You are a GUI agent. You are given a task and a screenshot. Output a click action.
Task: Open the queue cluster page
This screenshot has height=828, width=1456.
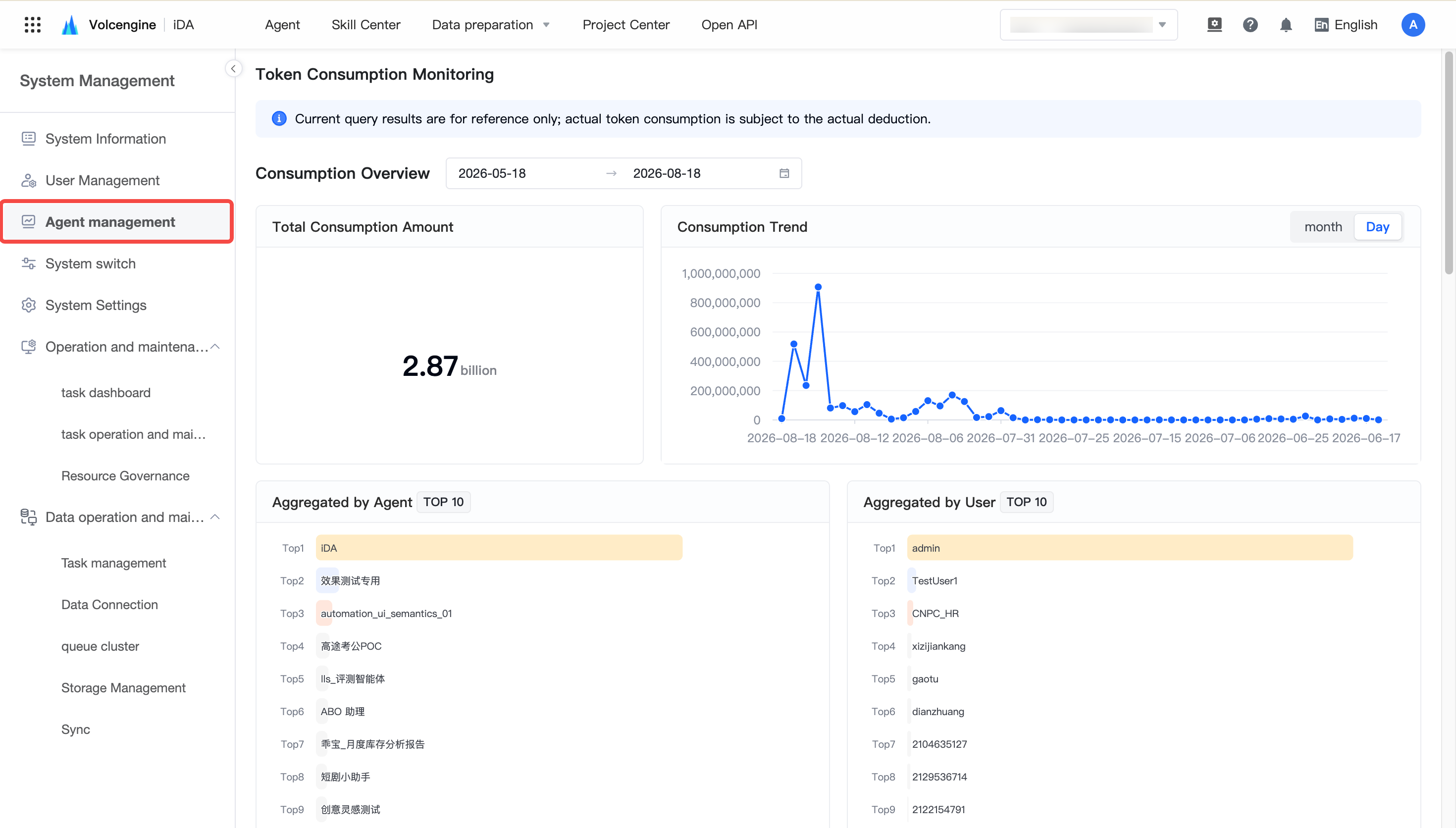coord(100,646)
